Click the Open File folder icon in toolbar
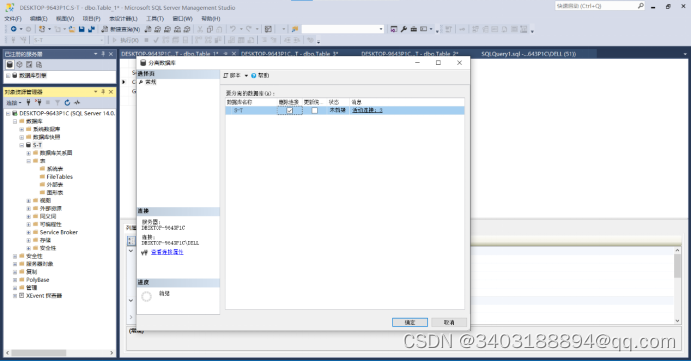The width and height of the screenshot is (691, 361). tap(72, 29)
